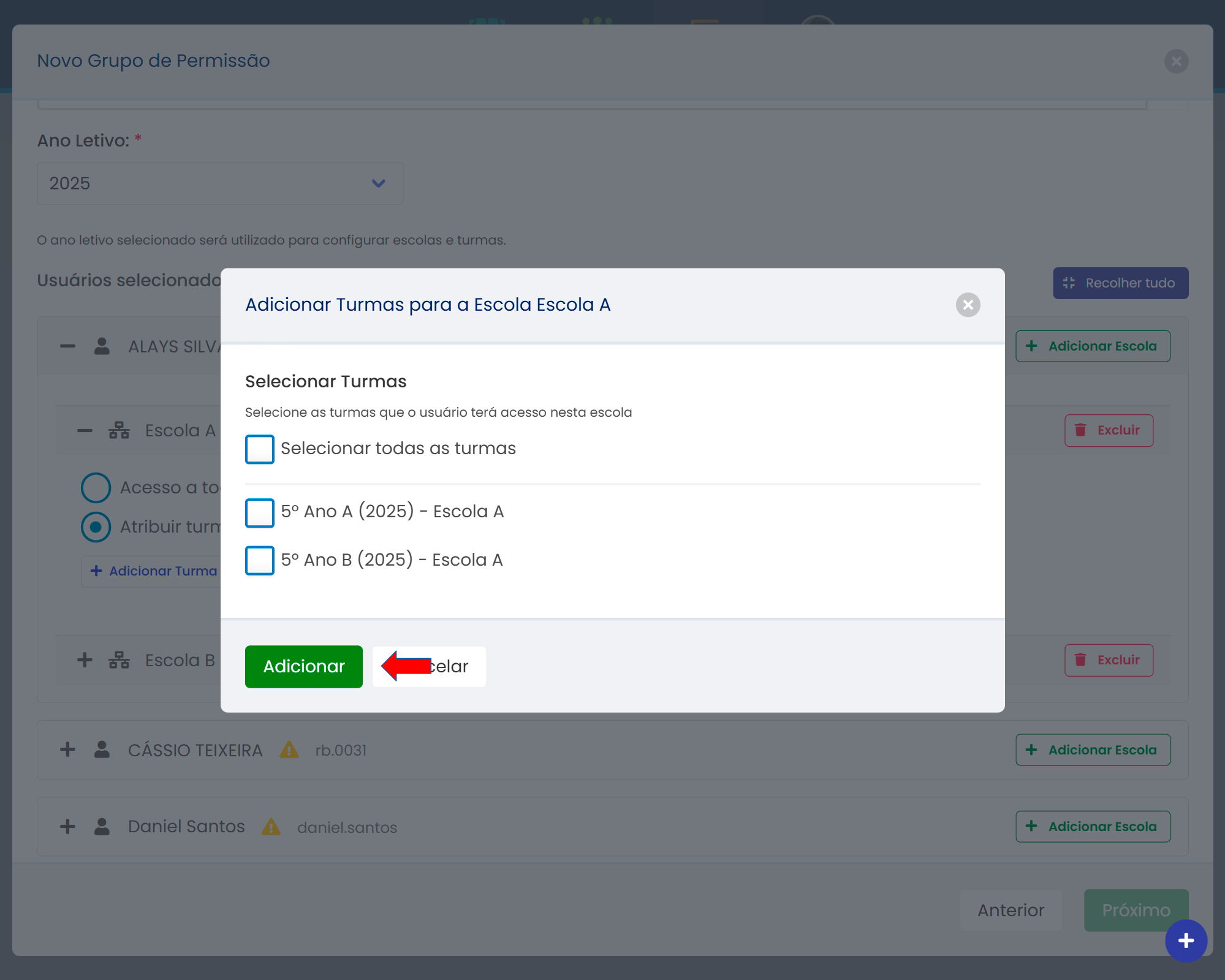Viewport: 1225px width, 980px height.
Task: Tick the 5º Ano B (2025) checkbox
Action: tap(260, 560)
